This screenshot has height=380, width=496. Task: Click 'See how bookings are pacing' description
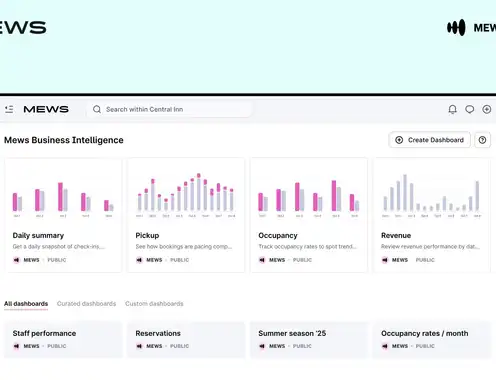[x=184, y=247]
